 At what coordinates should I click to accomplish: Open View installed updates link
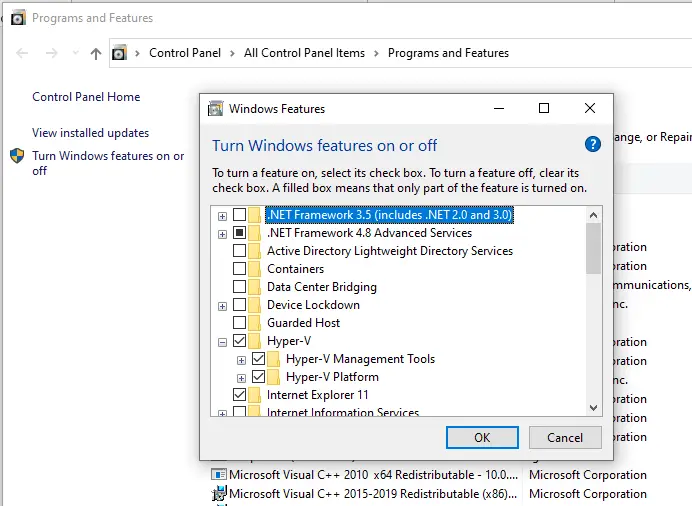(90, 133)
